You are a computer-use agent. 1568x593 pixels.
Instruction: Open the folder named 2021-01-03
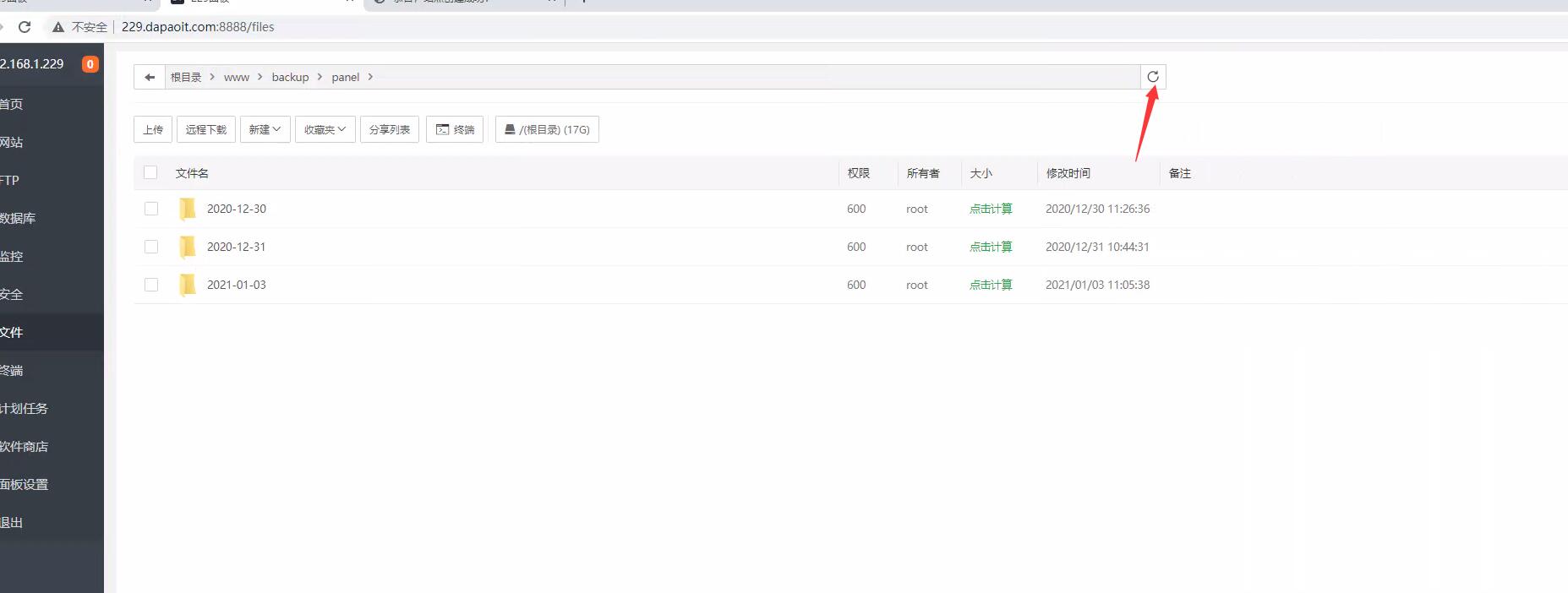(237, 285)
